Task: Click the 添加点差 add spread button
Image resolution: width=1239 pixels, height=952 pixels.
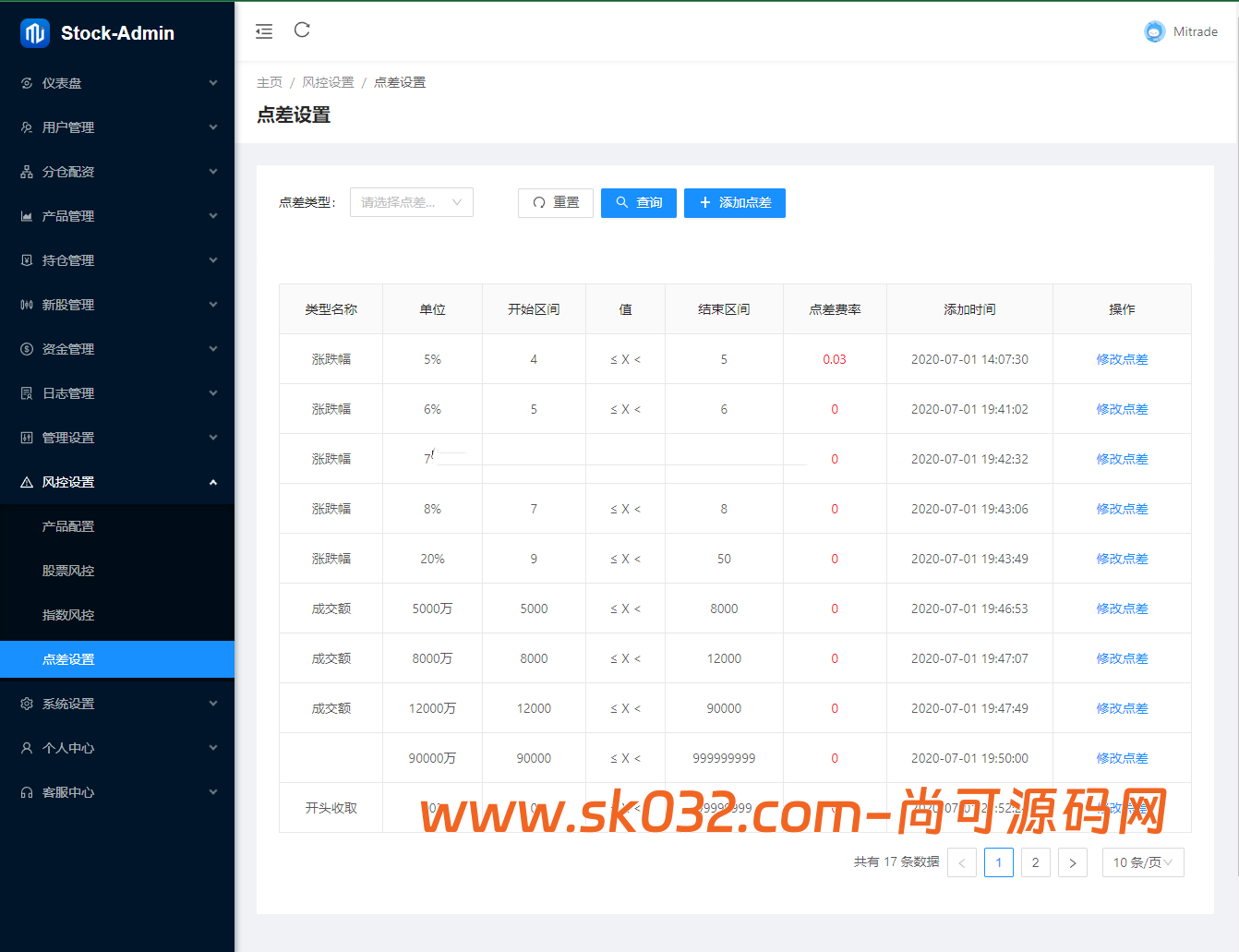Action: point(734,202)
